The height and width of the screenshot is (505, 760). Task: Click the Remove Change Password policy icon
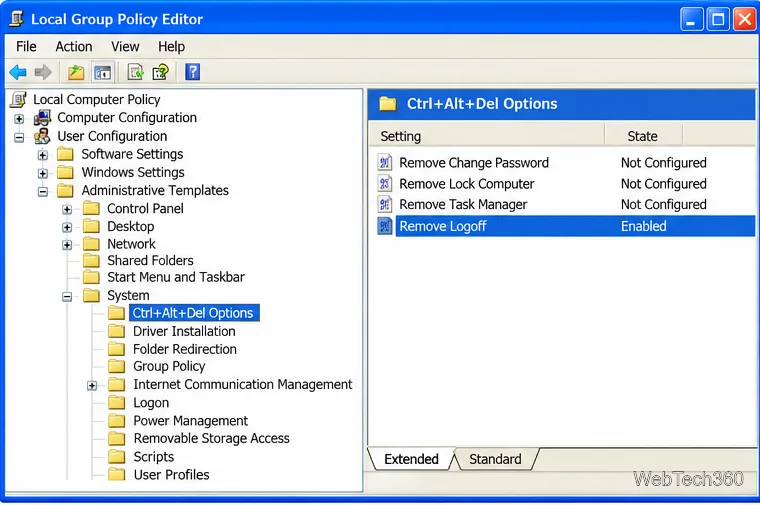(384, 162)
